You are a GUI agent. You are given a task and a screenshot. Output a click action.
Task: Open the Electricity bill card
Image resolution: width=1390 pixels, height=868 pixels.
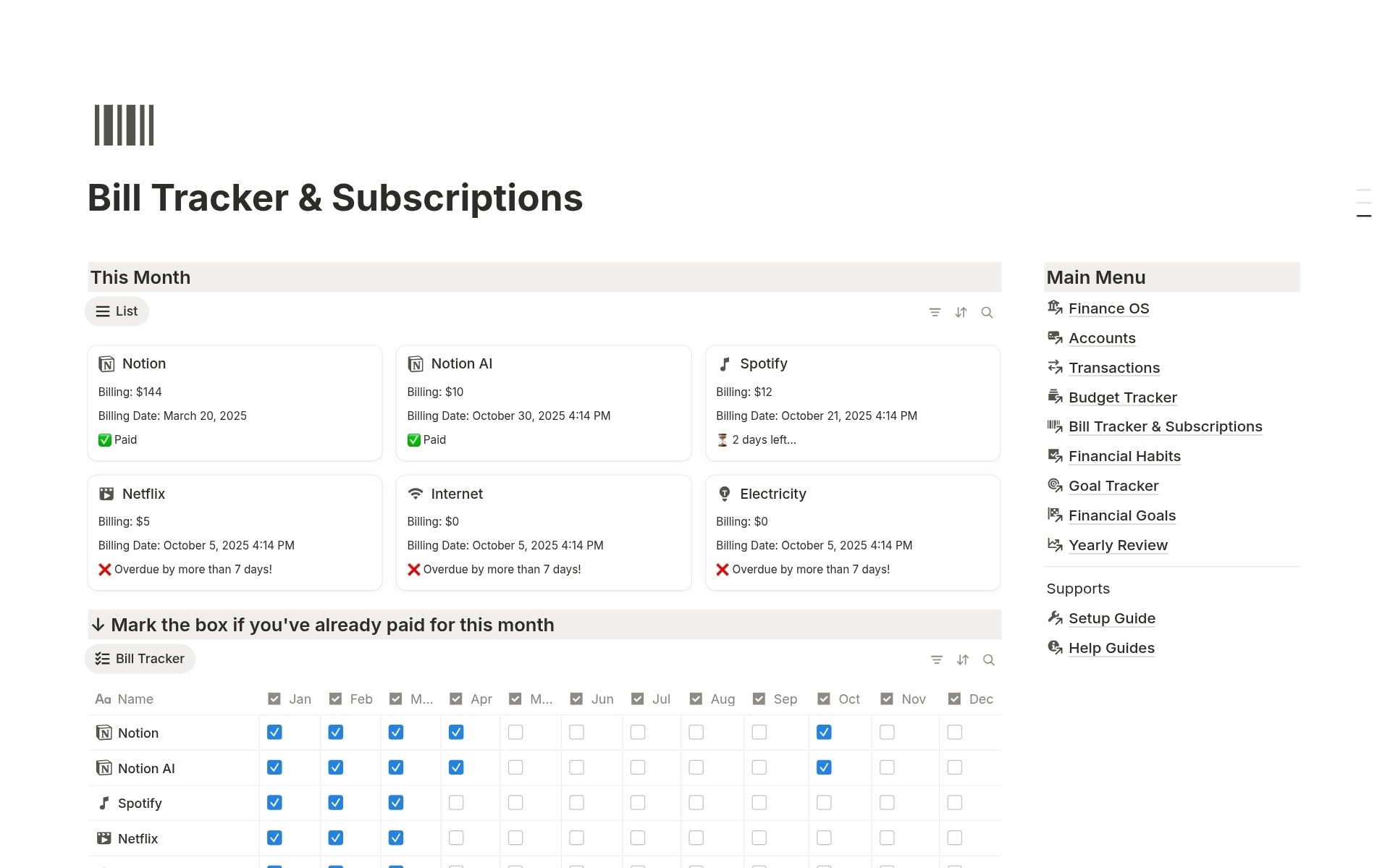pos(852,532)
